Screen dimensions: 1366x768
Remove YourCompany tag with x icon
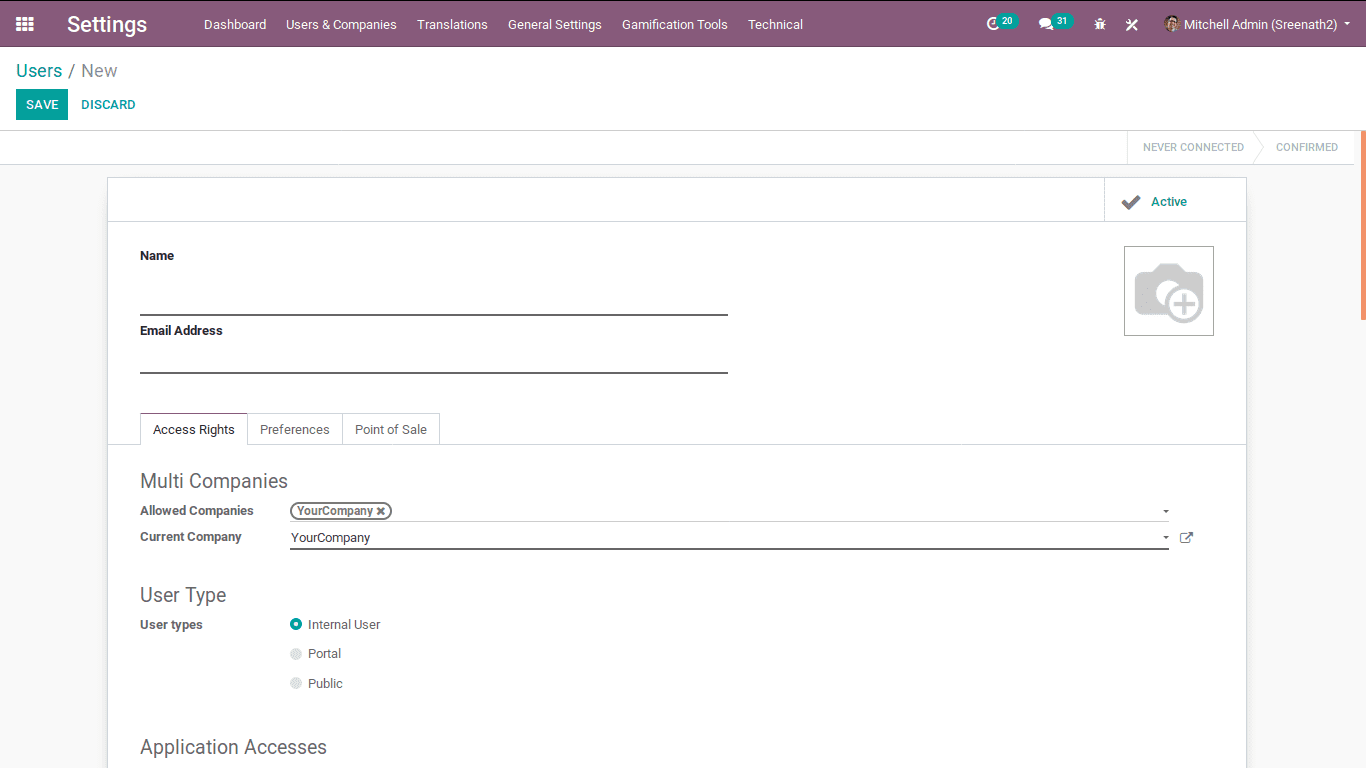click(x=381, y=511)
